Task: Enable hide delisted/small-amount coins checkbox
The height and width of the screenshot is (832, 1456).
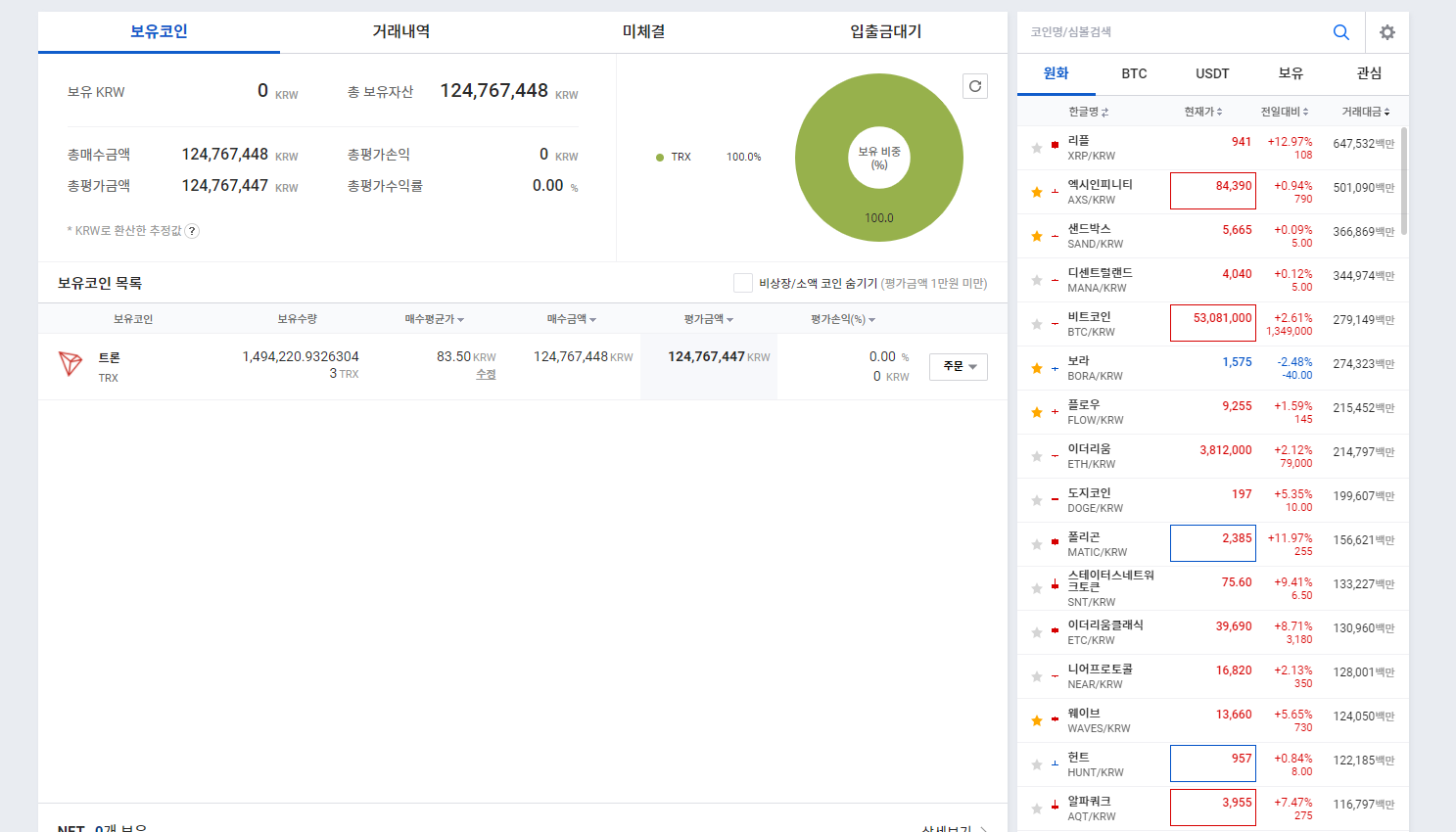Action: 743,283
